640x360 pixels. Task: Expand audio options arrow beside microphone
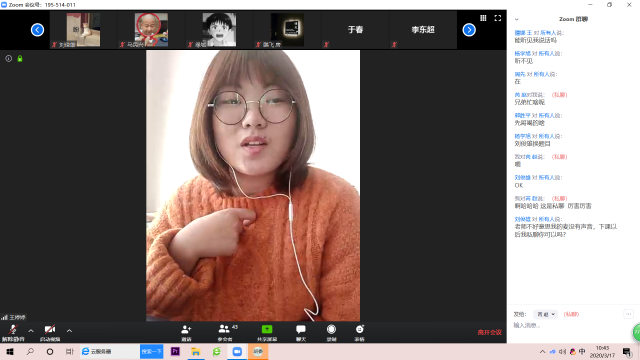31,331
